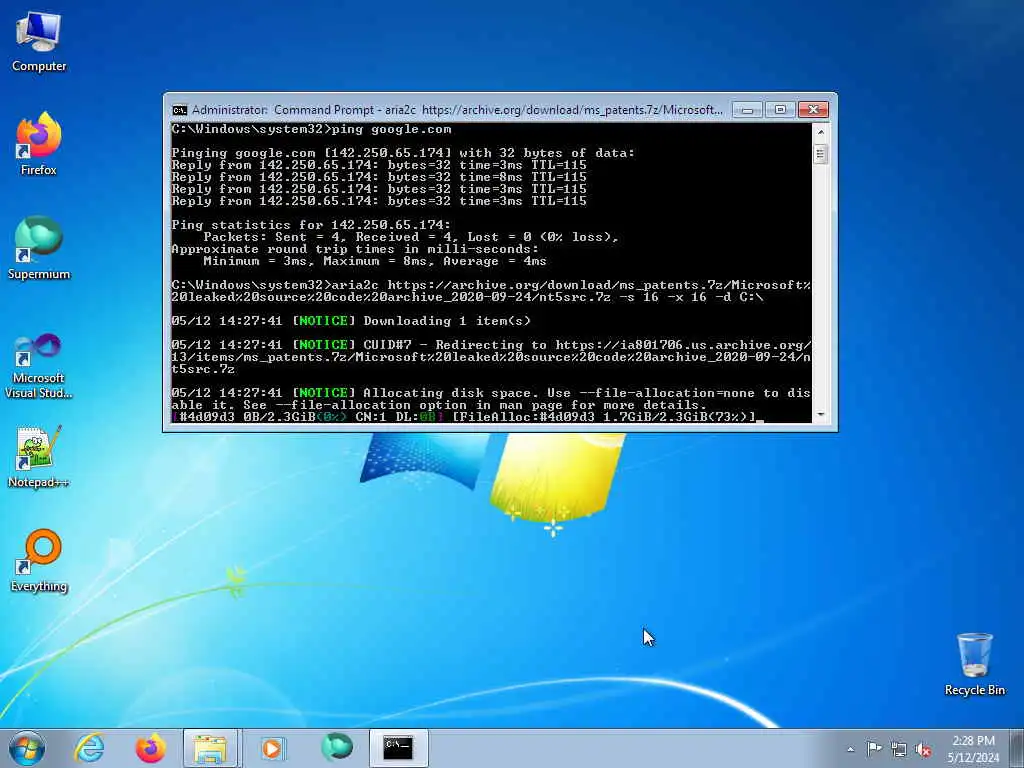Screen dimensions: 1024x768
Task: Launch Internet Explorer from the taskbar
Action: click(89, 748)
